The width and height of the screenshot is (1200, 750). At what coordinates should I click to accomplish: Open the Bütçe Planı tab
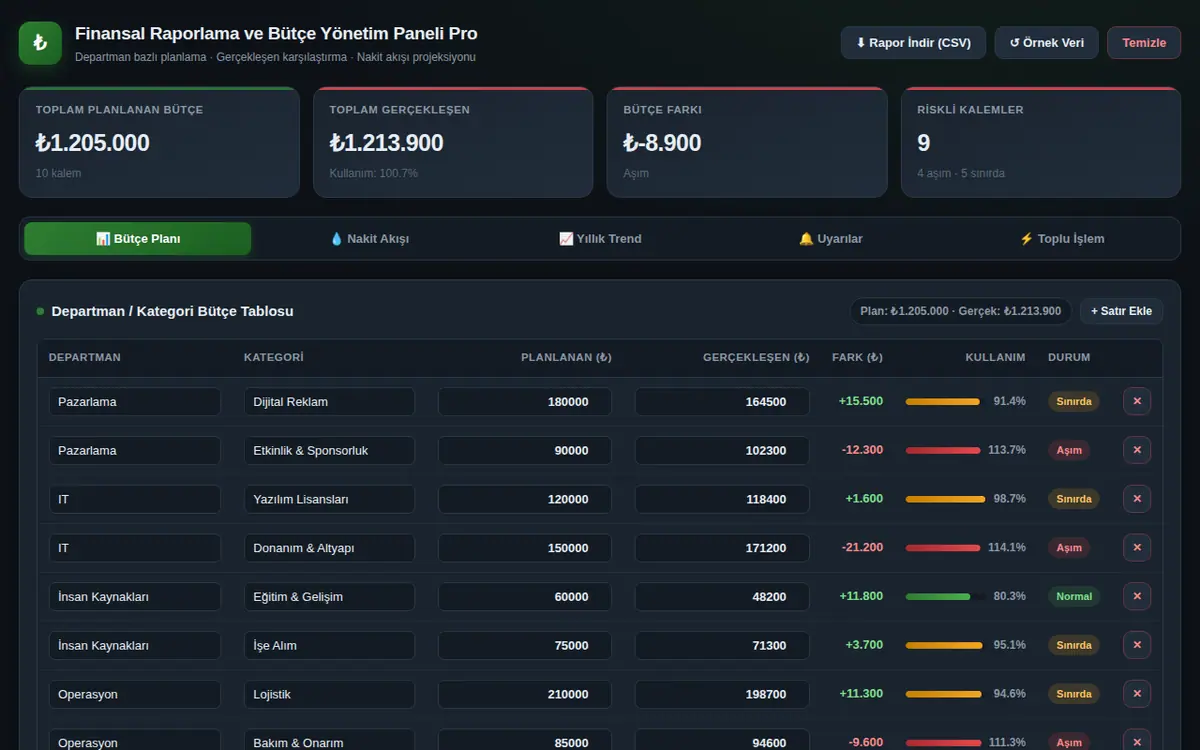pos(138,239)
